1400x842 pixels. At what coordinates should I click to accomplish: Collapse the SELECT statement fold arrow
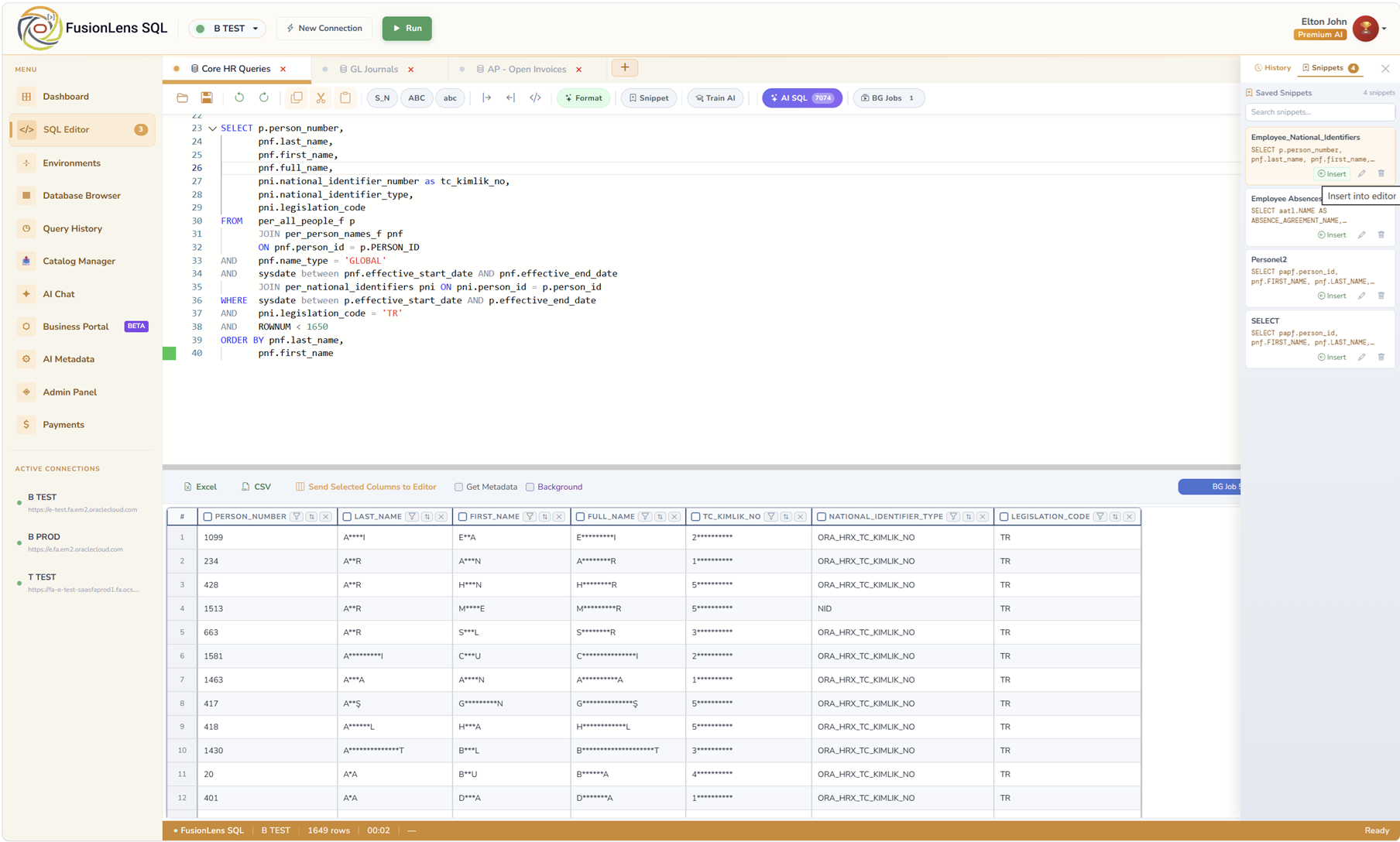point(212,128)
